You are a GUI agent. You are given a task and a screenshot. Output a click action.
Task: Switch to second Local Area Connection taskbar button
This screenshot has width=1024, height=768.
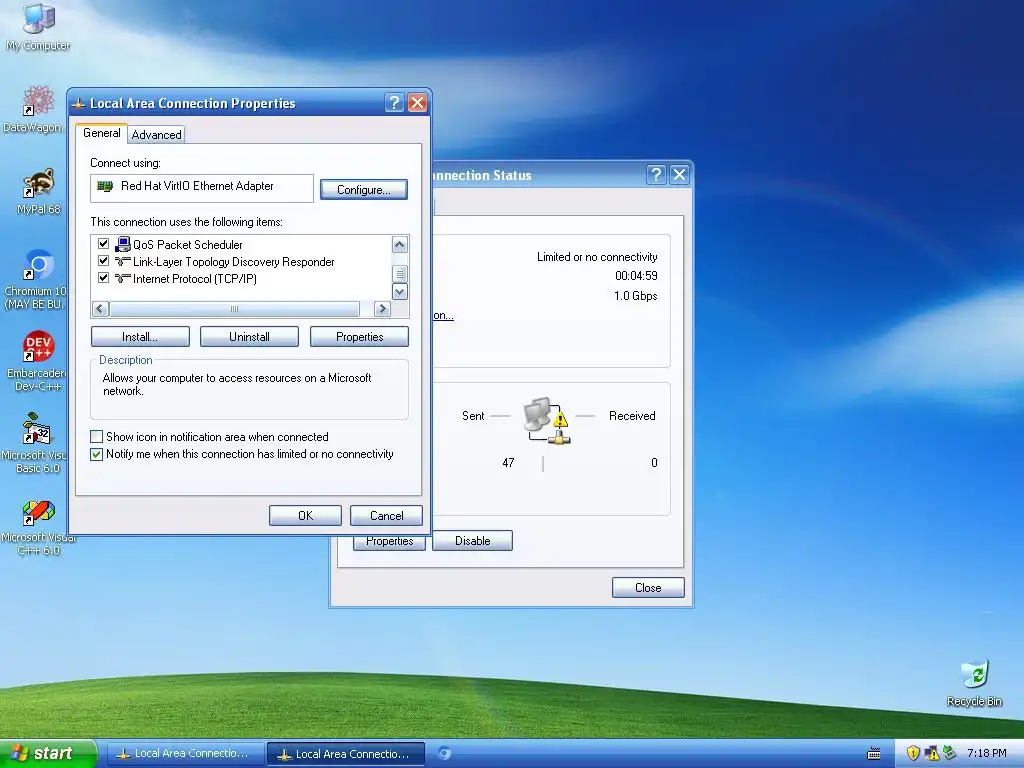pos(345,754)
